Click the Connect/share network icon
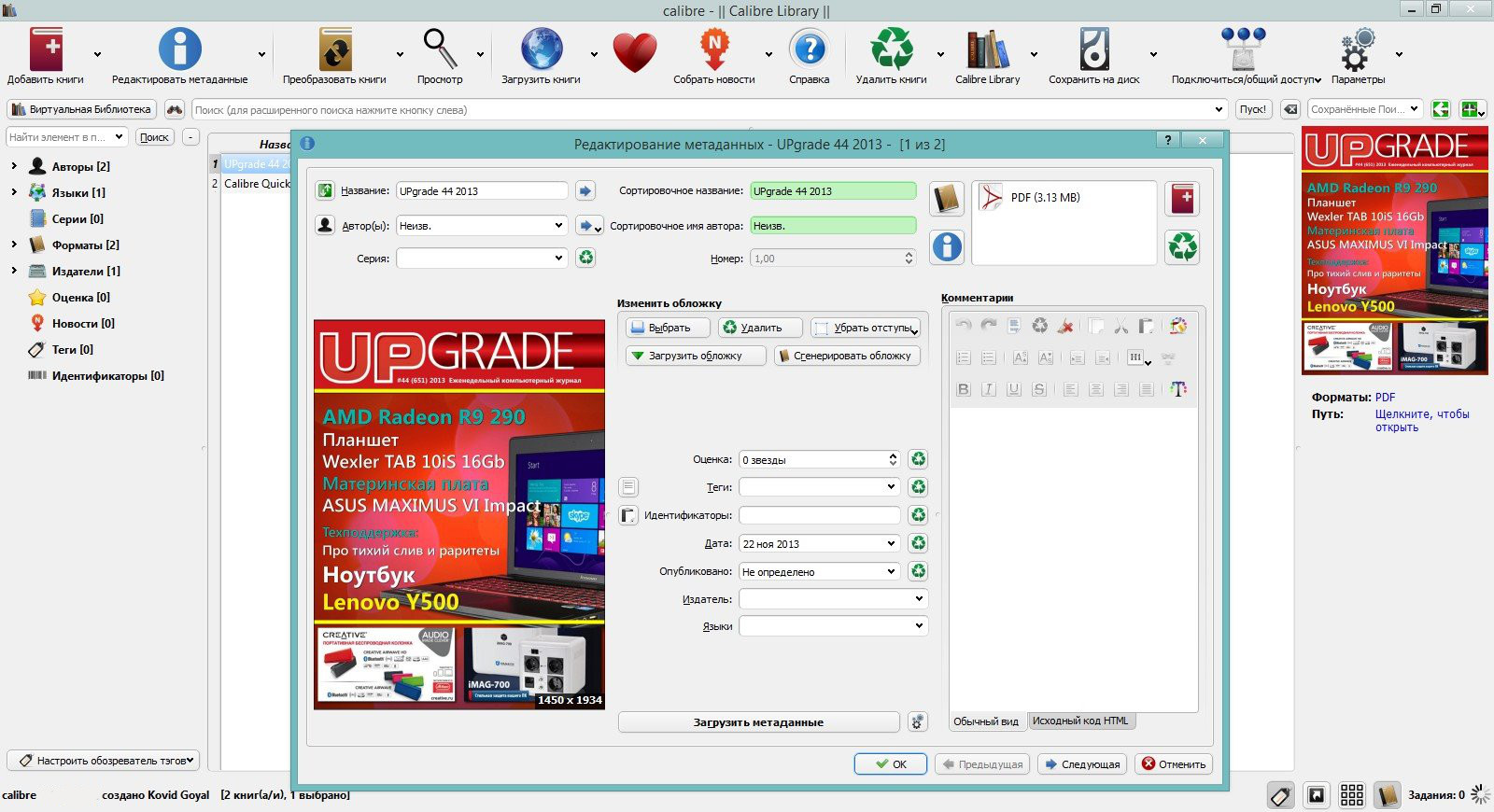 (1244, 49)
